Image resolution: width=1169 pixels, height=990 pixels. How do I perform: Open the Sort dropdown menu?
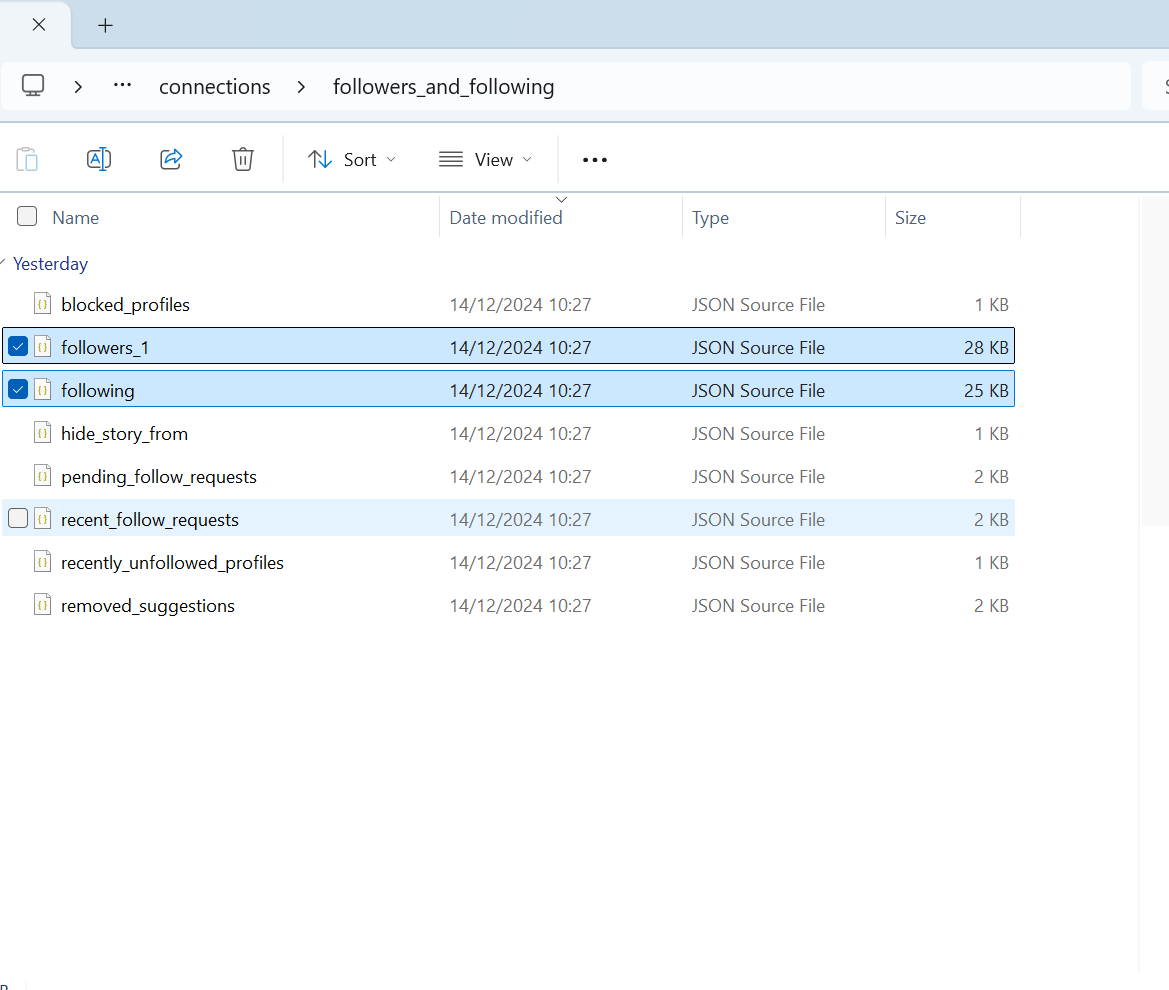[x=352, y=160]
